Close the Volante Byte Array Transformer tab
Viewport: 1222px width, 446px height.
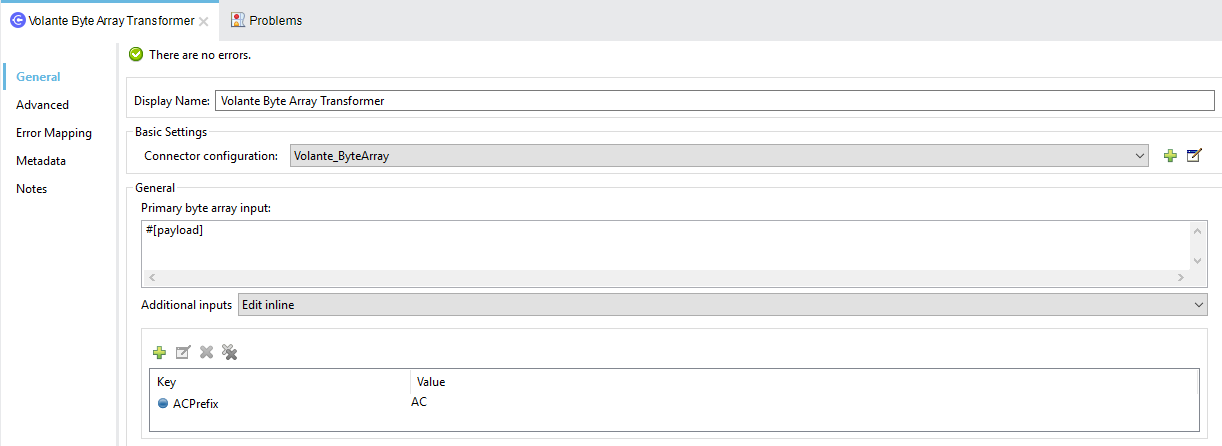[204, 21]
